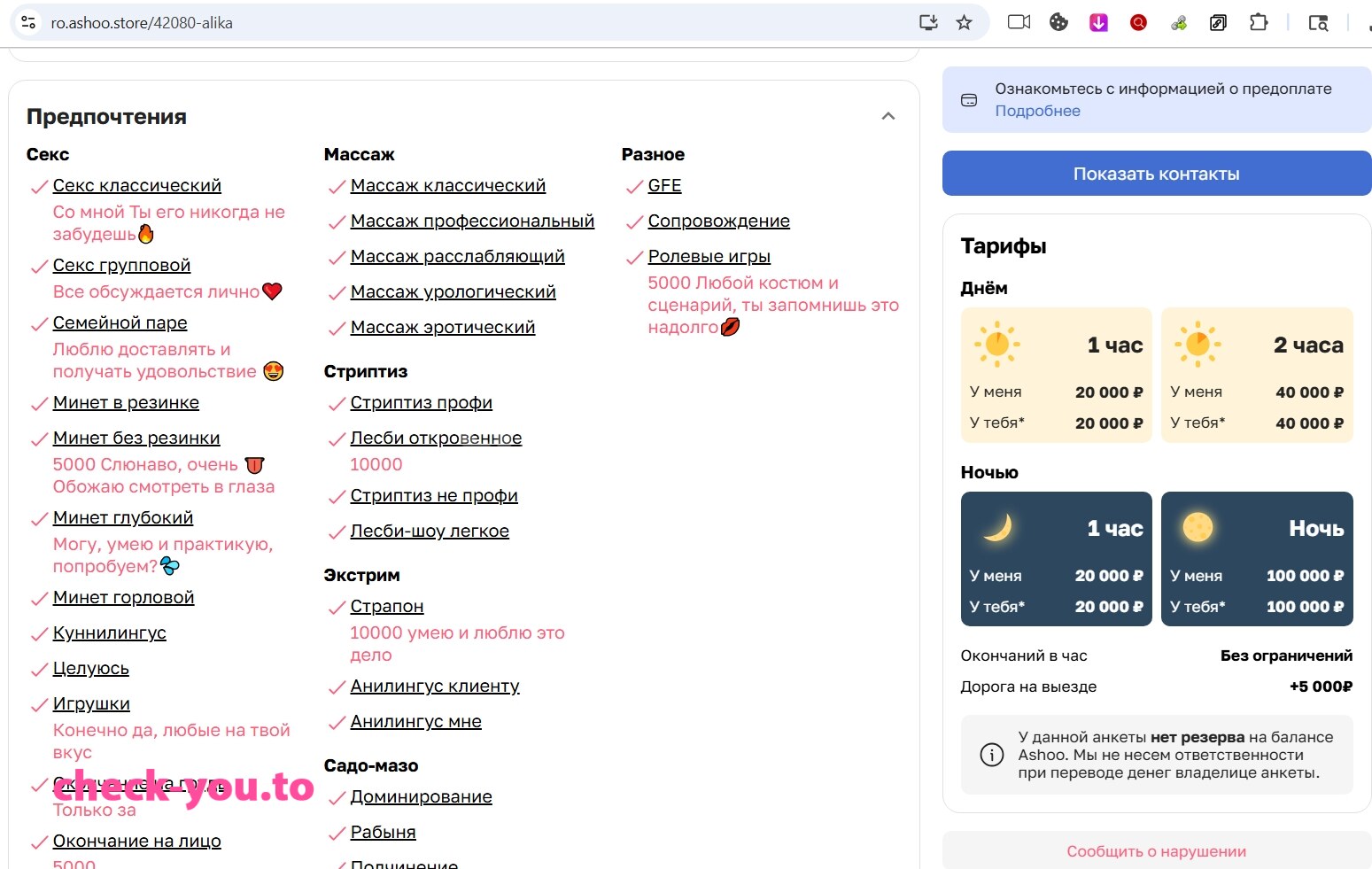1372x869 pixels.
Task: Open the Массаж профессиональный link
Action: [x=472, y=221]
